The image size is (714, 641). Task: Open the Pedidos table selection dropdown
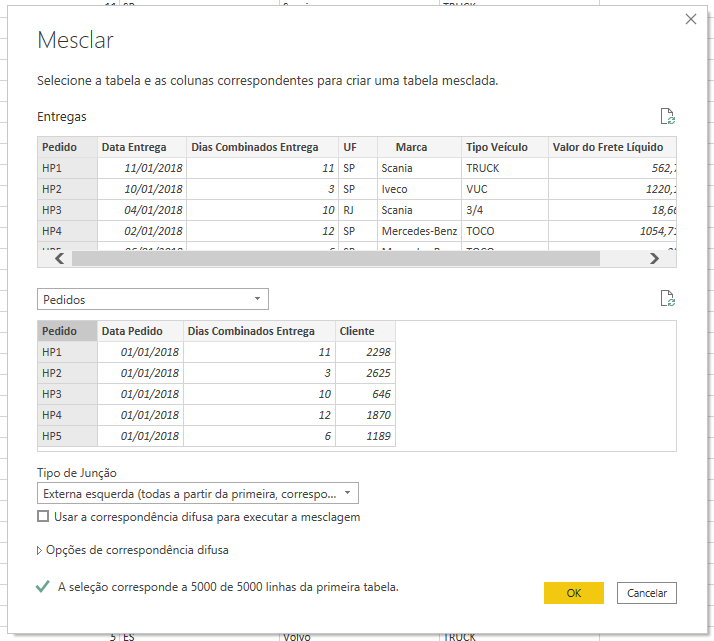[152, 299]
